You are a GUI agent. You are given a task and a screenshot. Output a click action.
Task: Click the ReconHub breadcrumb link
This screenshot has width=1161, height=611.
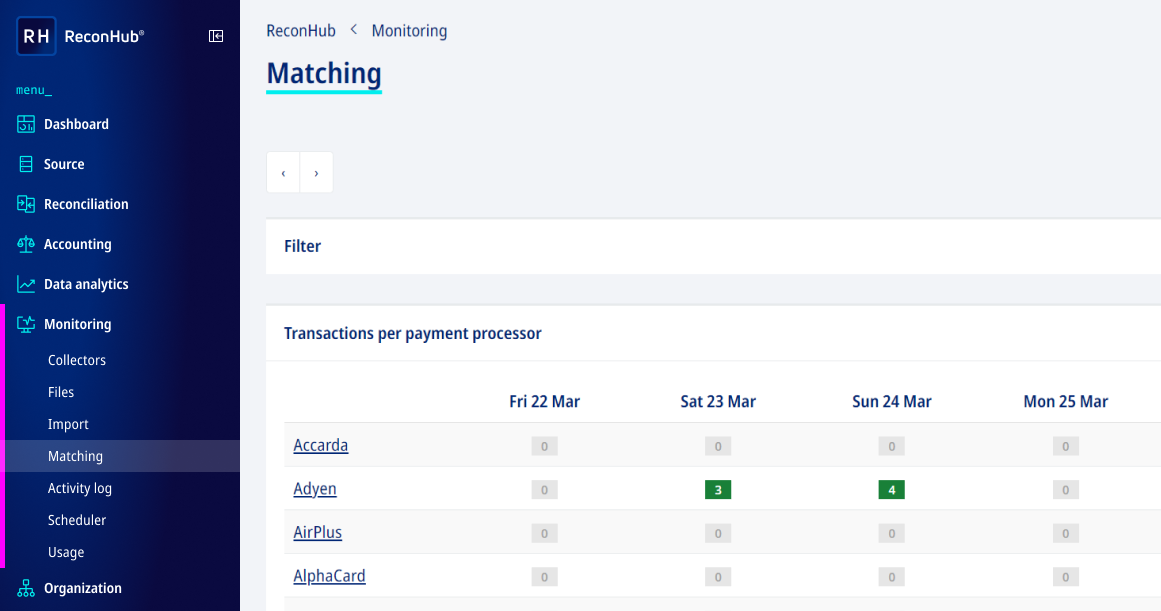(301, 30)
